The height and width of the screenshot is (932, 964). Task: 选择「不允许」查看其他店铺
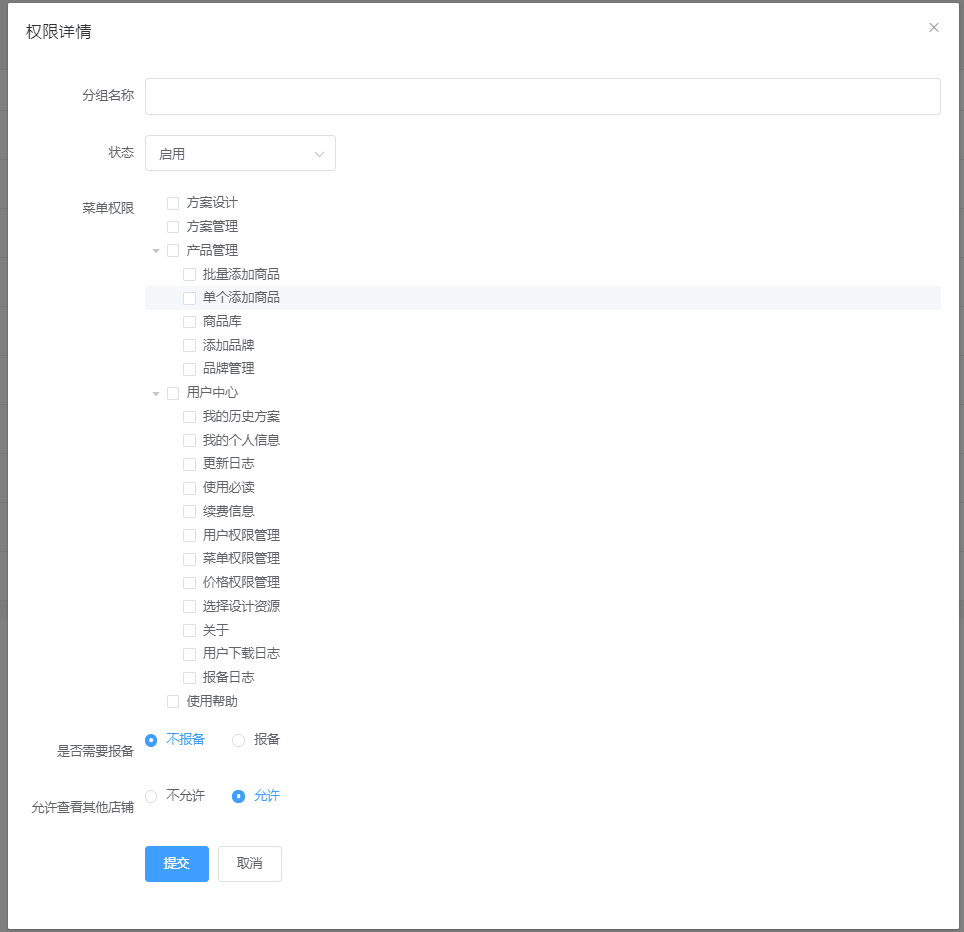pyautogui.click(x=150, y=796)
